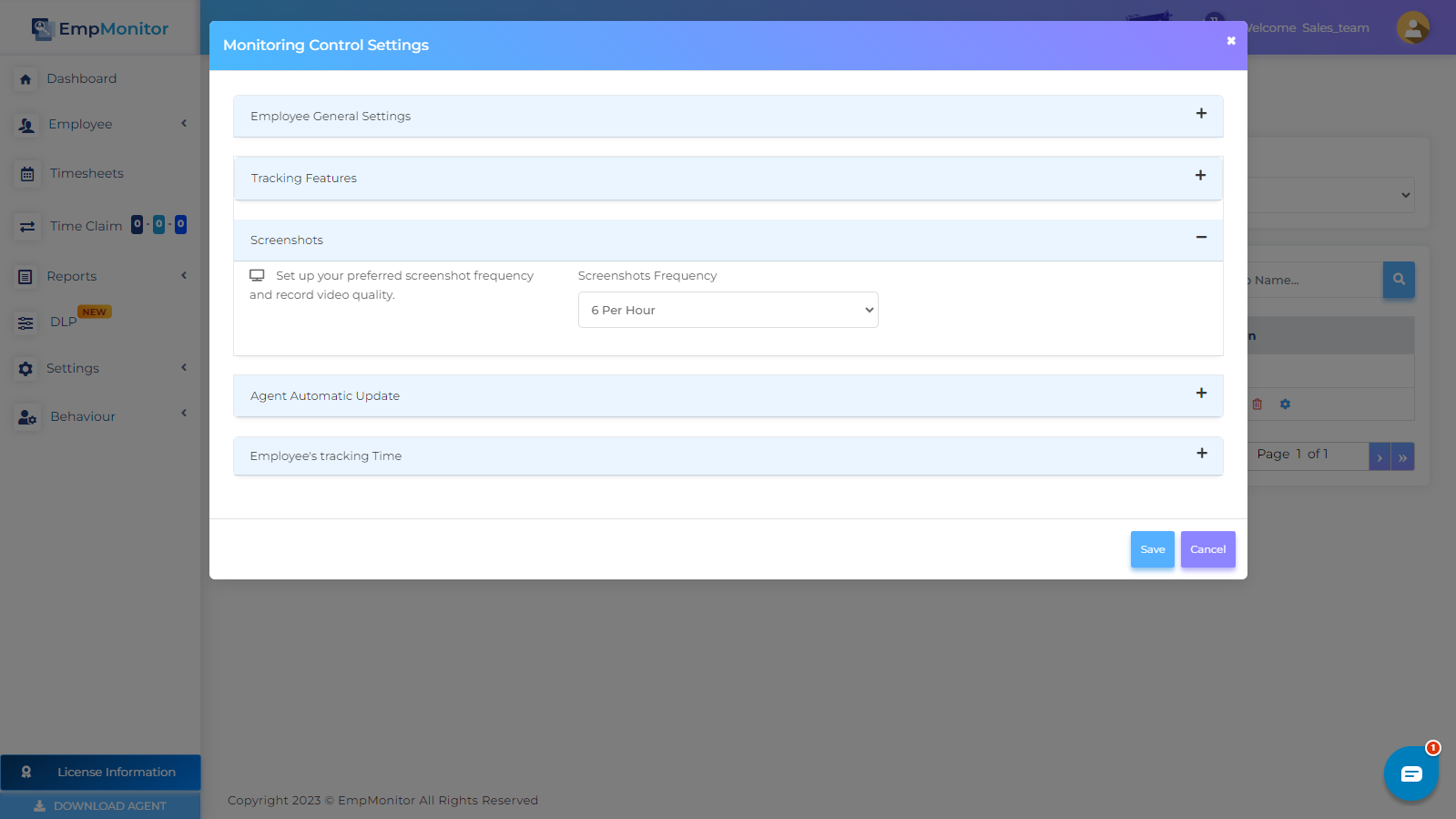Click the DOWNLOAD AGENT button
1456x819 pixels.
click(x=100, y=806)
